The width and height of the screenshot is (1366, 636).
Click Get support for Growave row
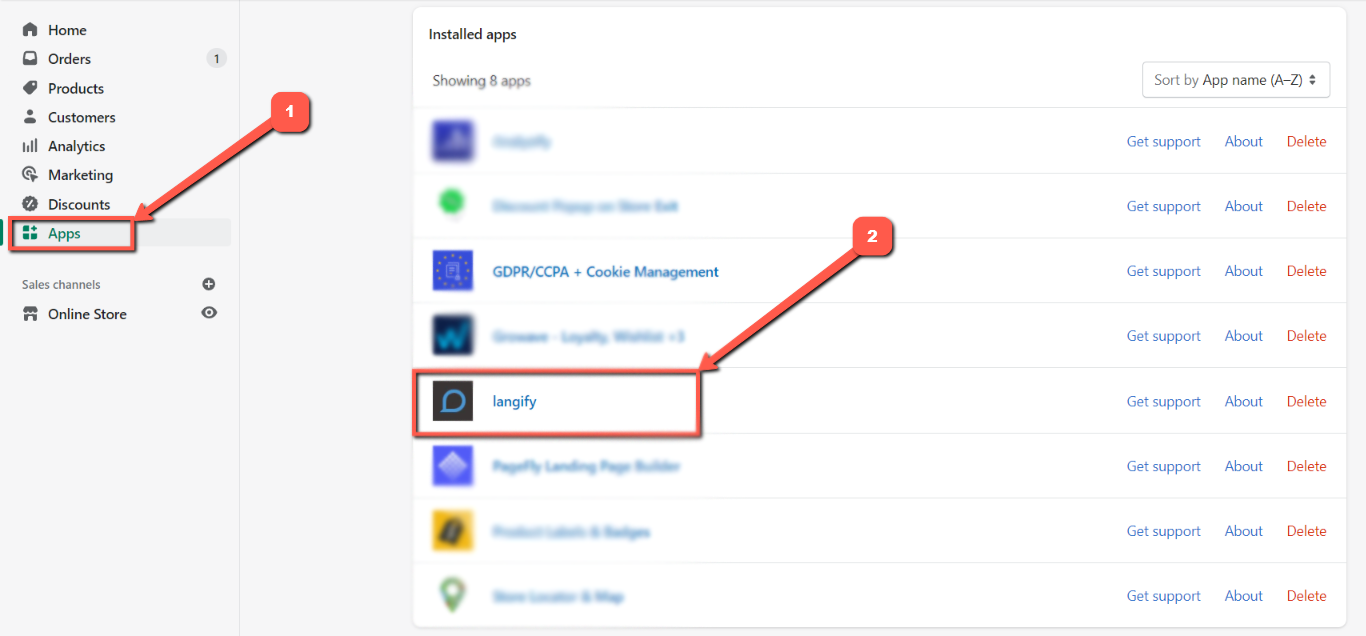click(x=1164, y=336)
